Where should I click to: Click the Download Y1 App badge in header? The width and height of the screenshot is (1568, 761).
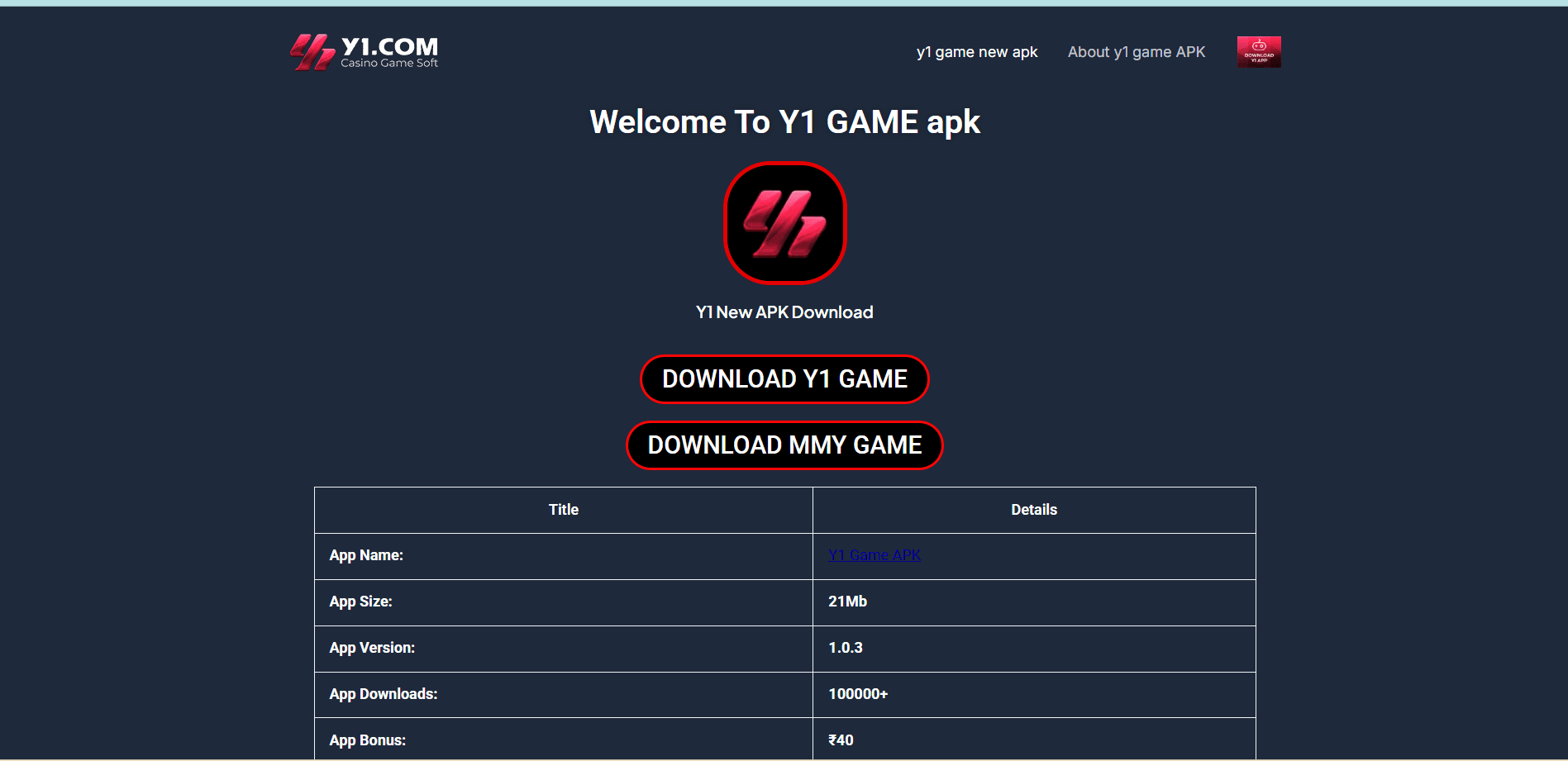[x=1257, y=51]
